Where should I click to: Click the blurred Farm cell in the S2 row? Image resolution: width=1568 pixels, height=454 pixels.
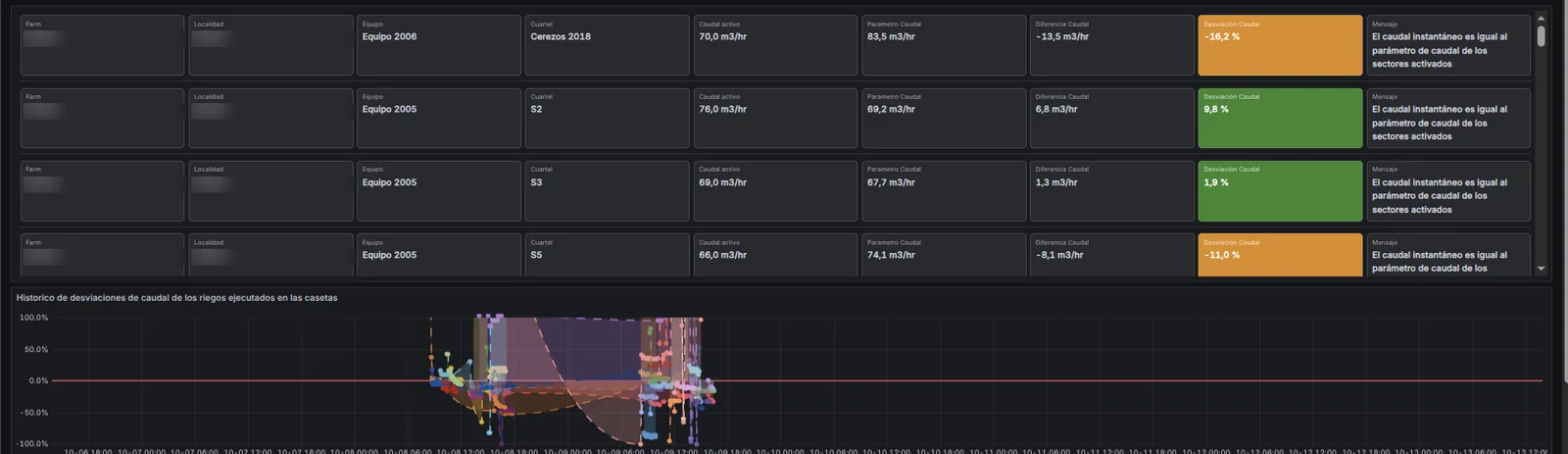click(102, 118)
